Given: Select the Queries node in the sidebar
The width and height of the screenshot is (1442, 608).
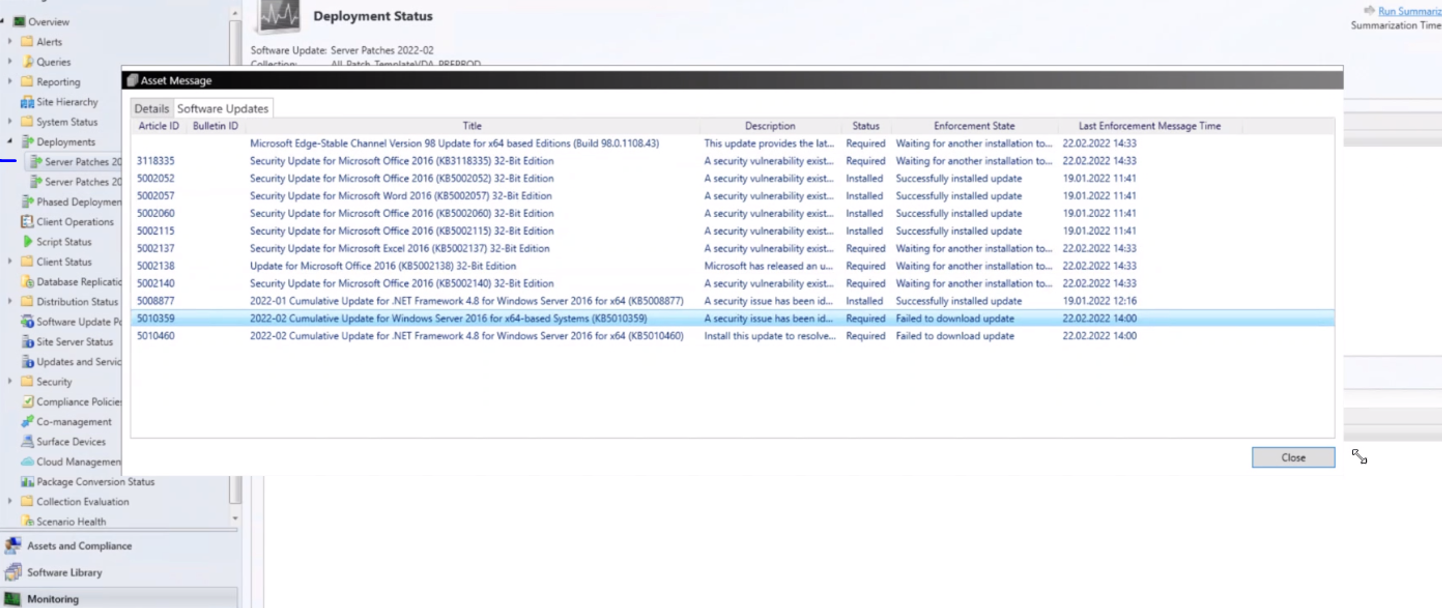Looking at the screenshot, I should pyautogui.click(x=50, y=61).
